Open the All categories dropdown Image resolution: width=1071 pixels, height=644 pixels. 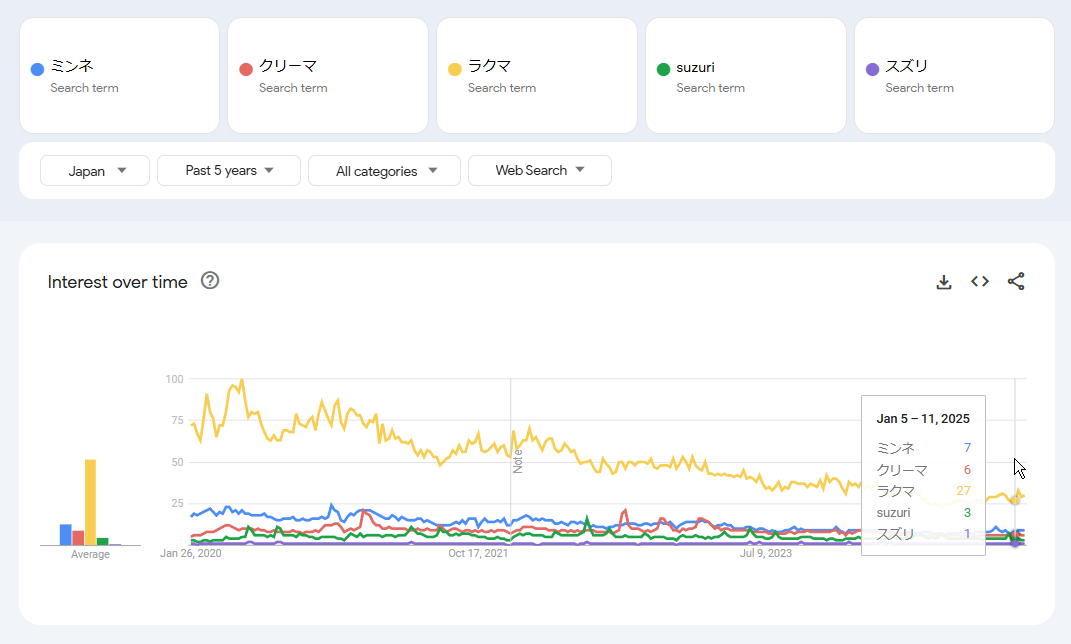click(x=384, y=171)
